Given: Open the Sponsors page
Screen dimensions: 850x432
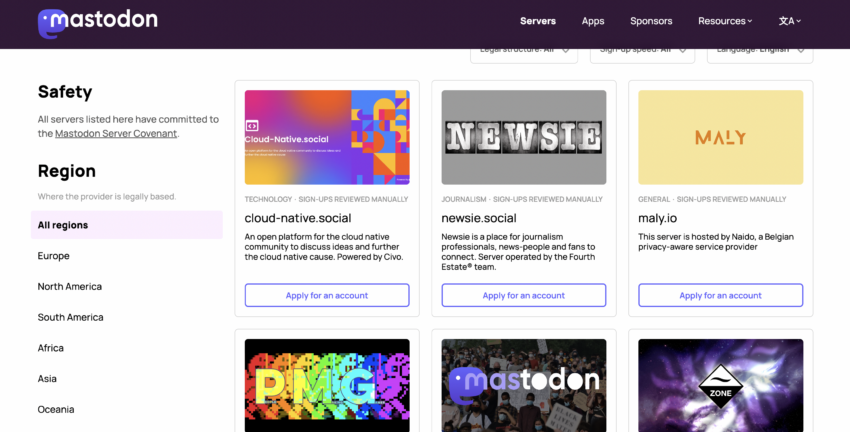Looking at the screenshot, I should click(651, 21).
